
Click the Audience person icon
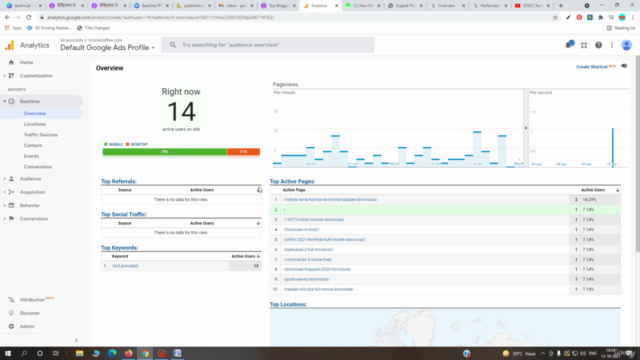11,179
